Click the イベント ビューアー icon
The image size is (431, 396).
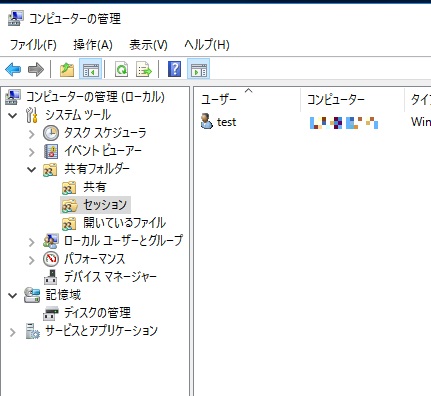click(51, 151)
